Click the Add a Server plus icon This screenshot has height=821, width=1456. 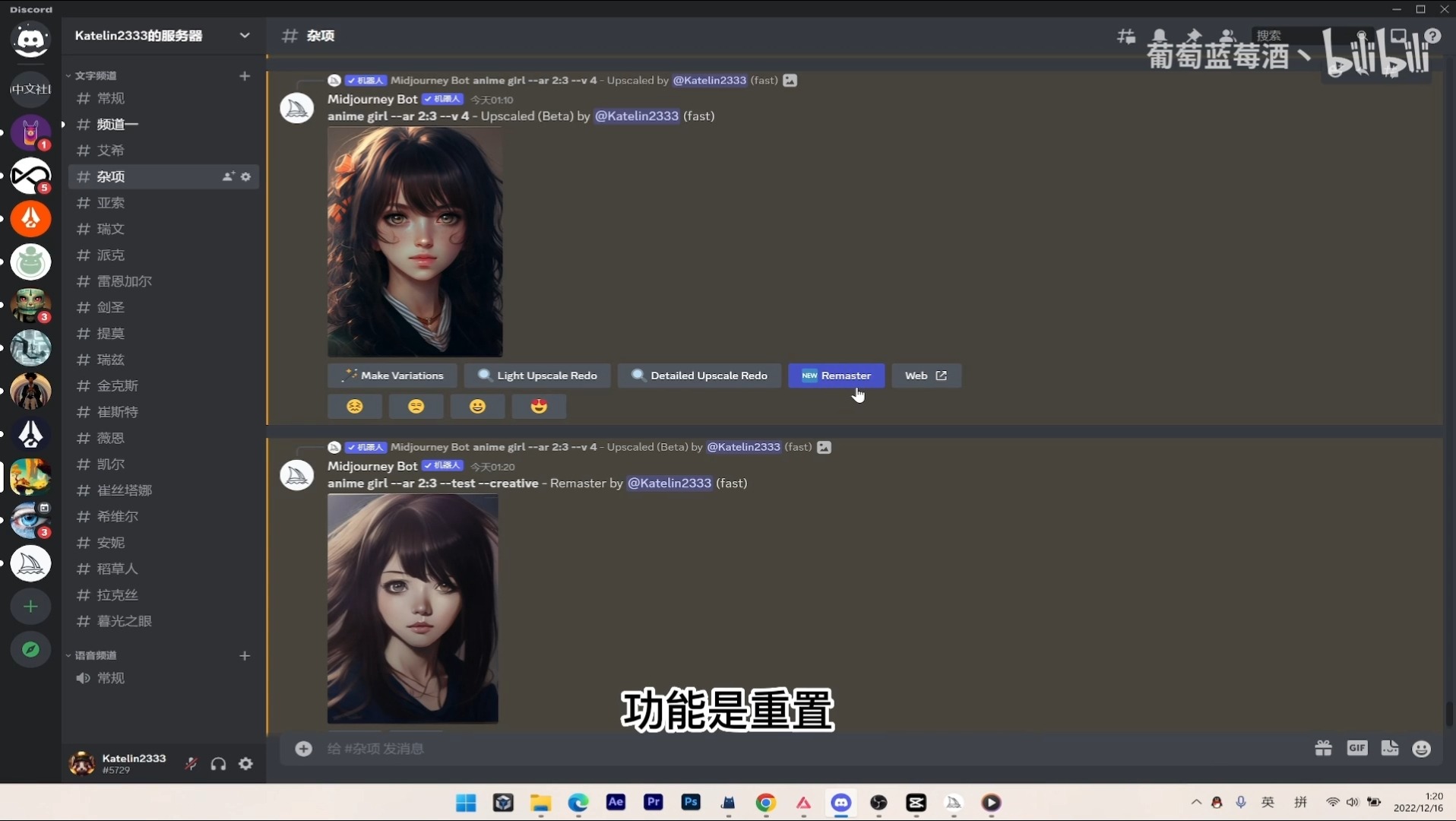click(x=30, y=607)
